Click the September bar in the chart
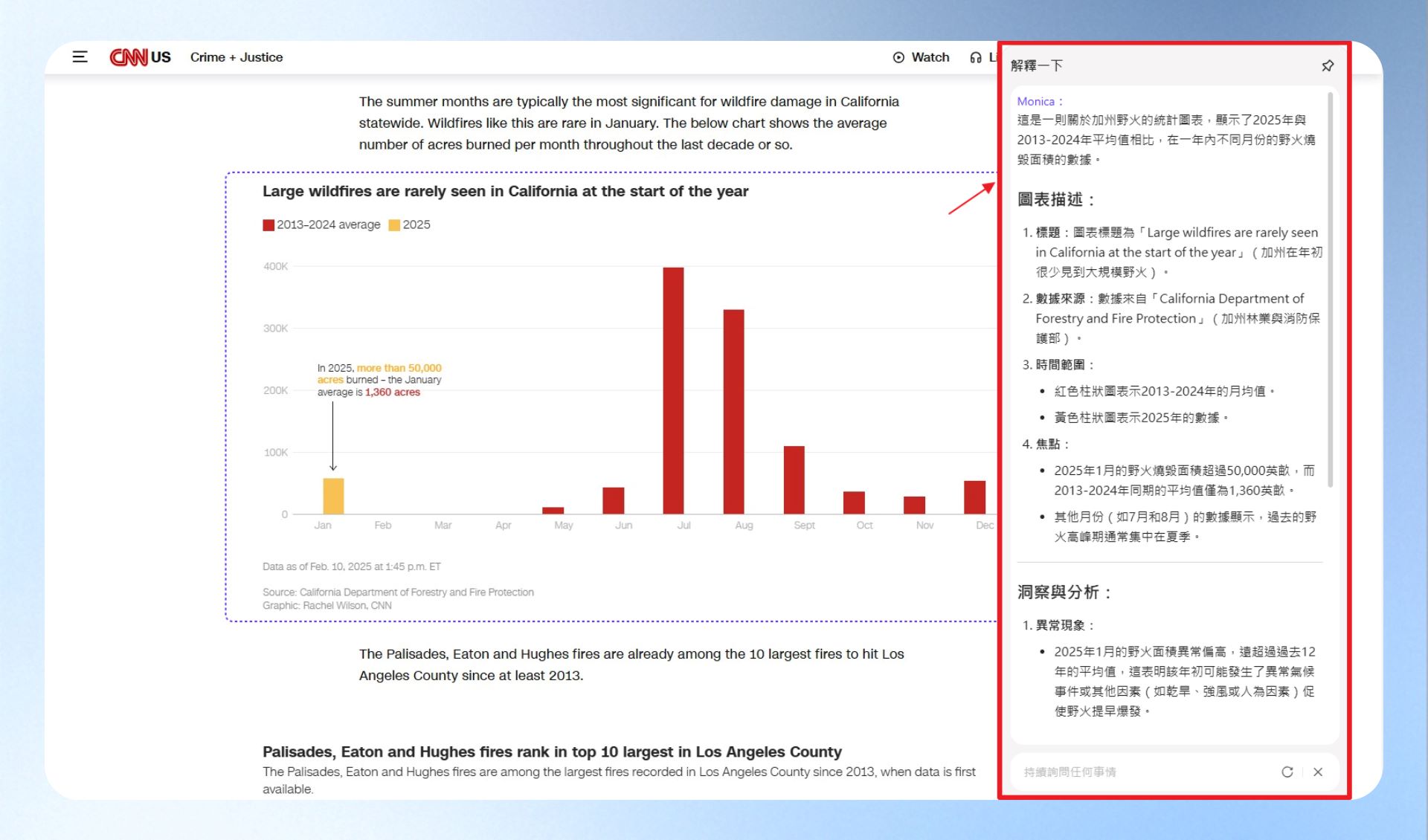Screen dimensions: 1428x840 [x=794, y=479]
